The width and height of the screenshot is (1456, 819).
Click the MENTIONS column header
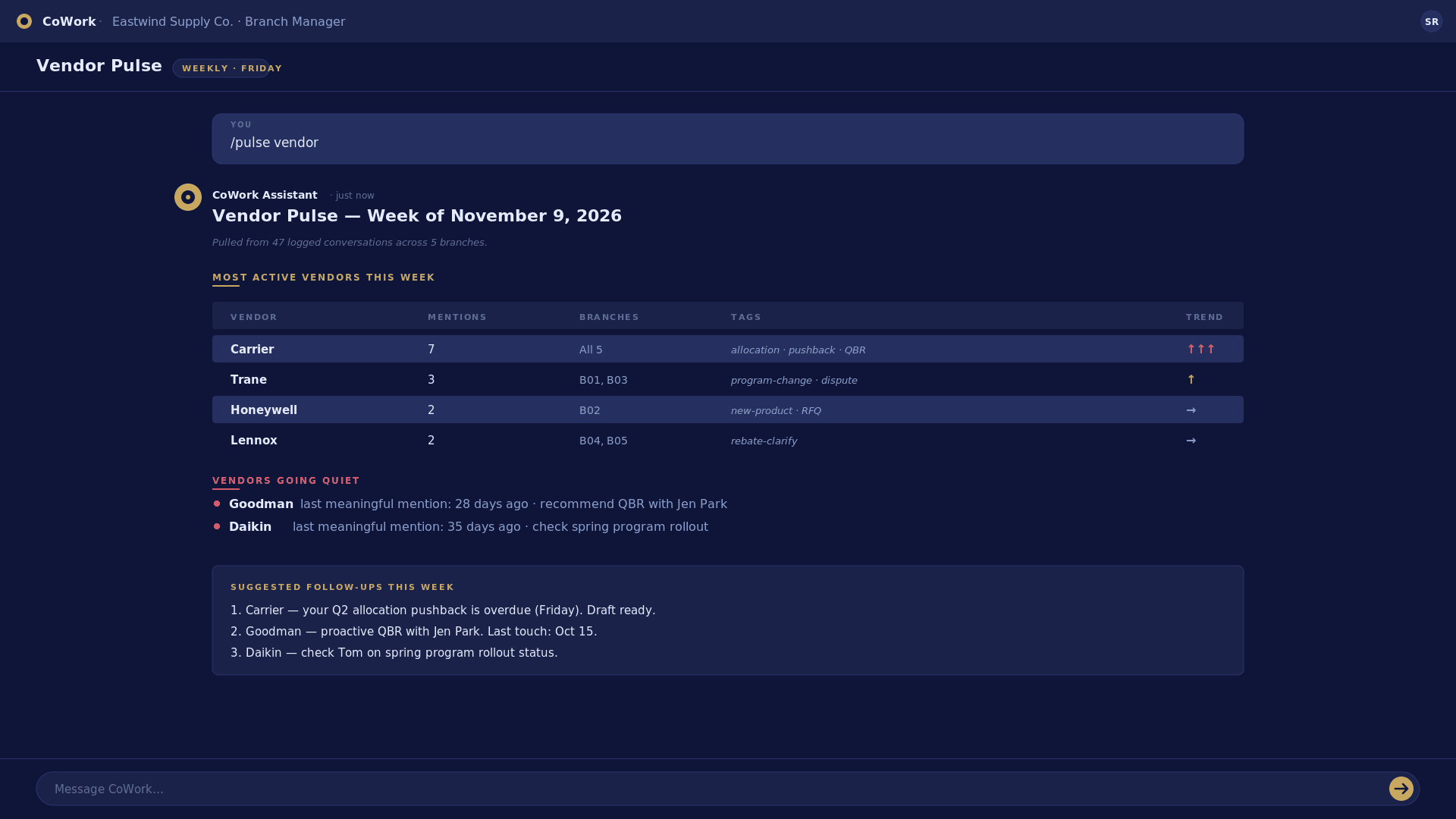[457, 317]
